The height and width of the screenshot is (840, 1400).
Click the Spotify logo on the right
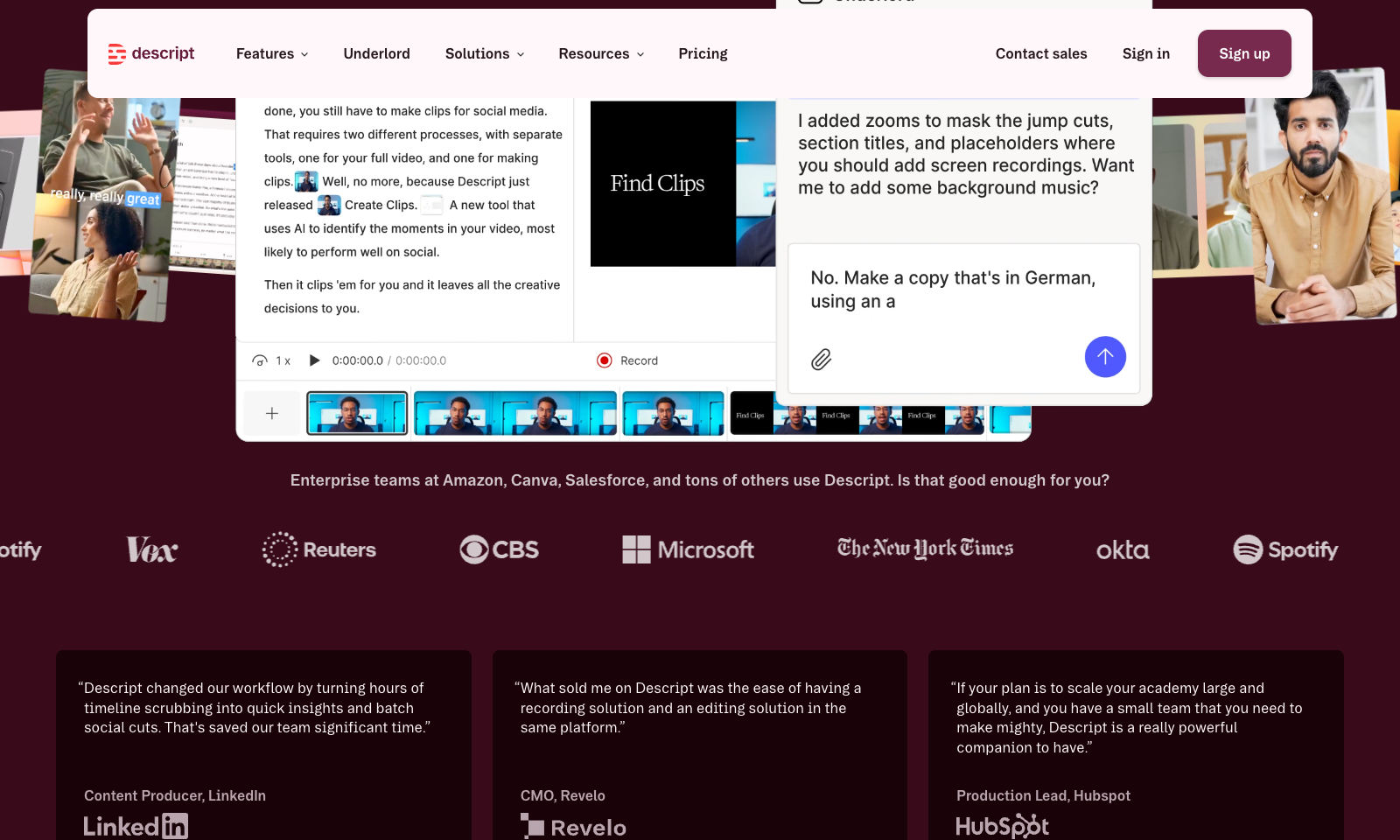(x=1285, y=549)
